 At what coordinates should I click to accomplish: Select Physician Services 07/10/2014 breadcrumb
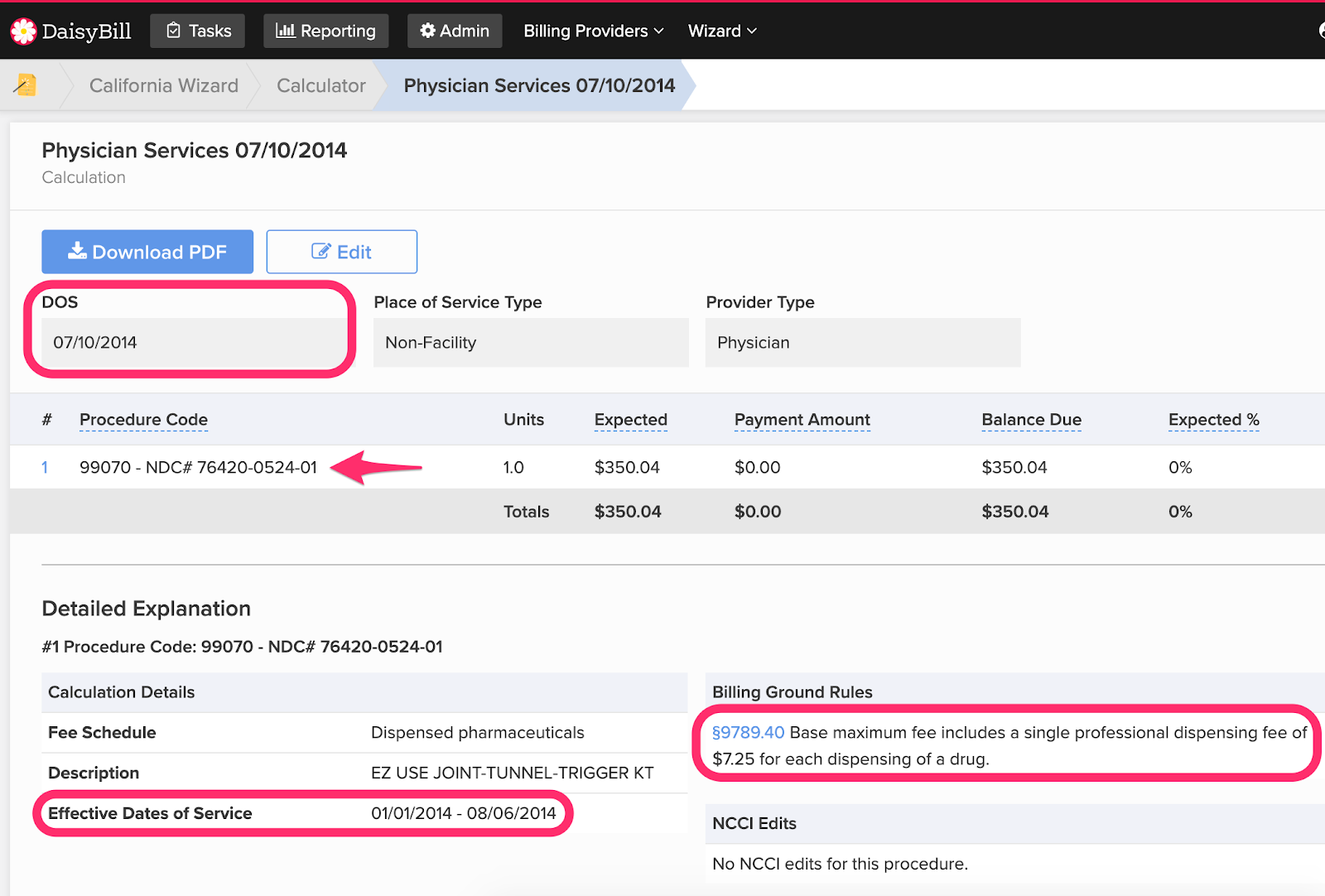tap(539, 85)
